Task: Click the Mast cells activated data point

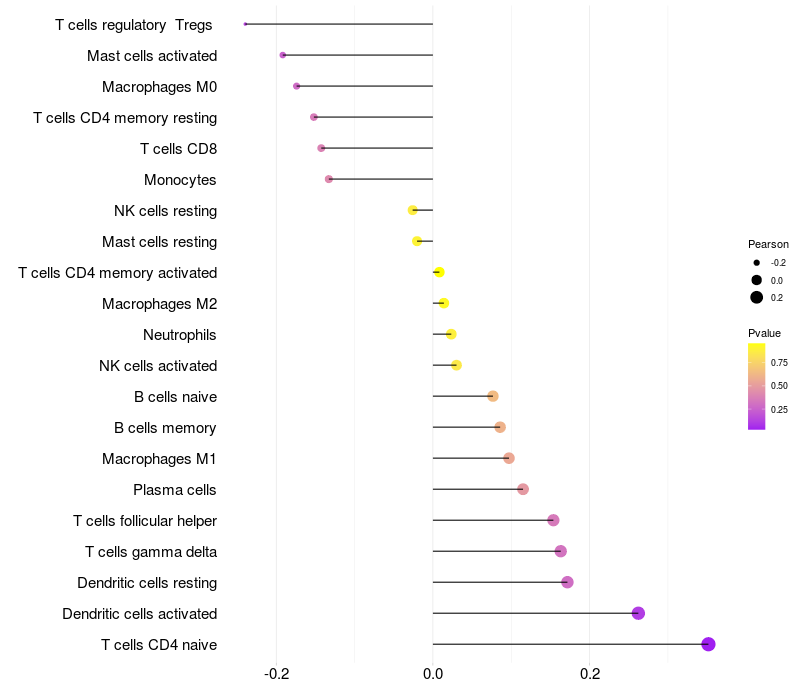Action: point(283,55)
